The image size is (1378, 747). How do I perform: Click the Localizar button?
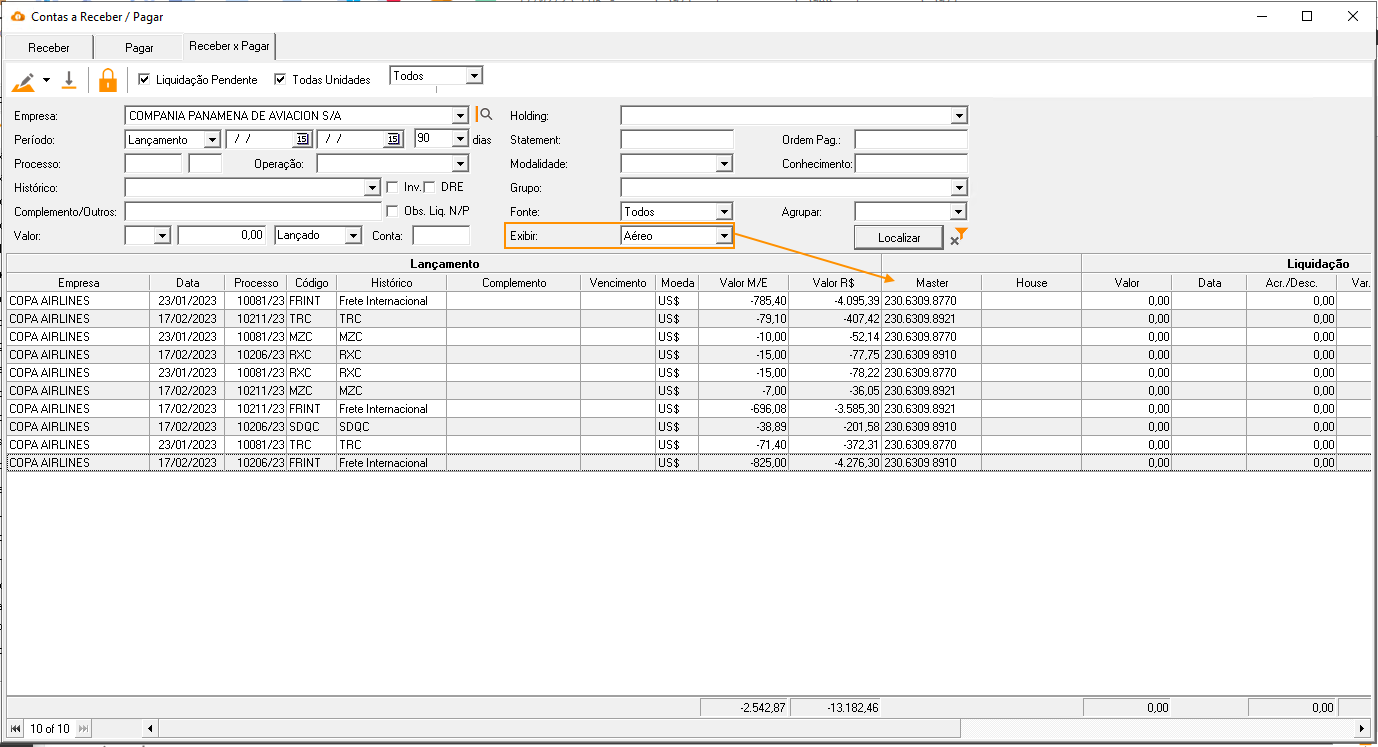point(899,237)
